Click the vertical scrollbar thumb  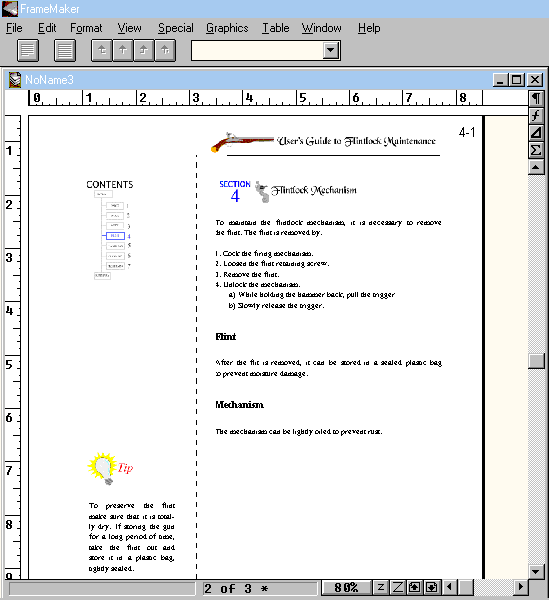(536, 361)
